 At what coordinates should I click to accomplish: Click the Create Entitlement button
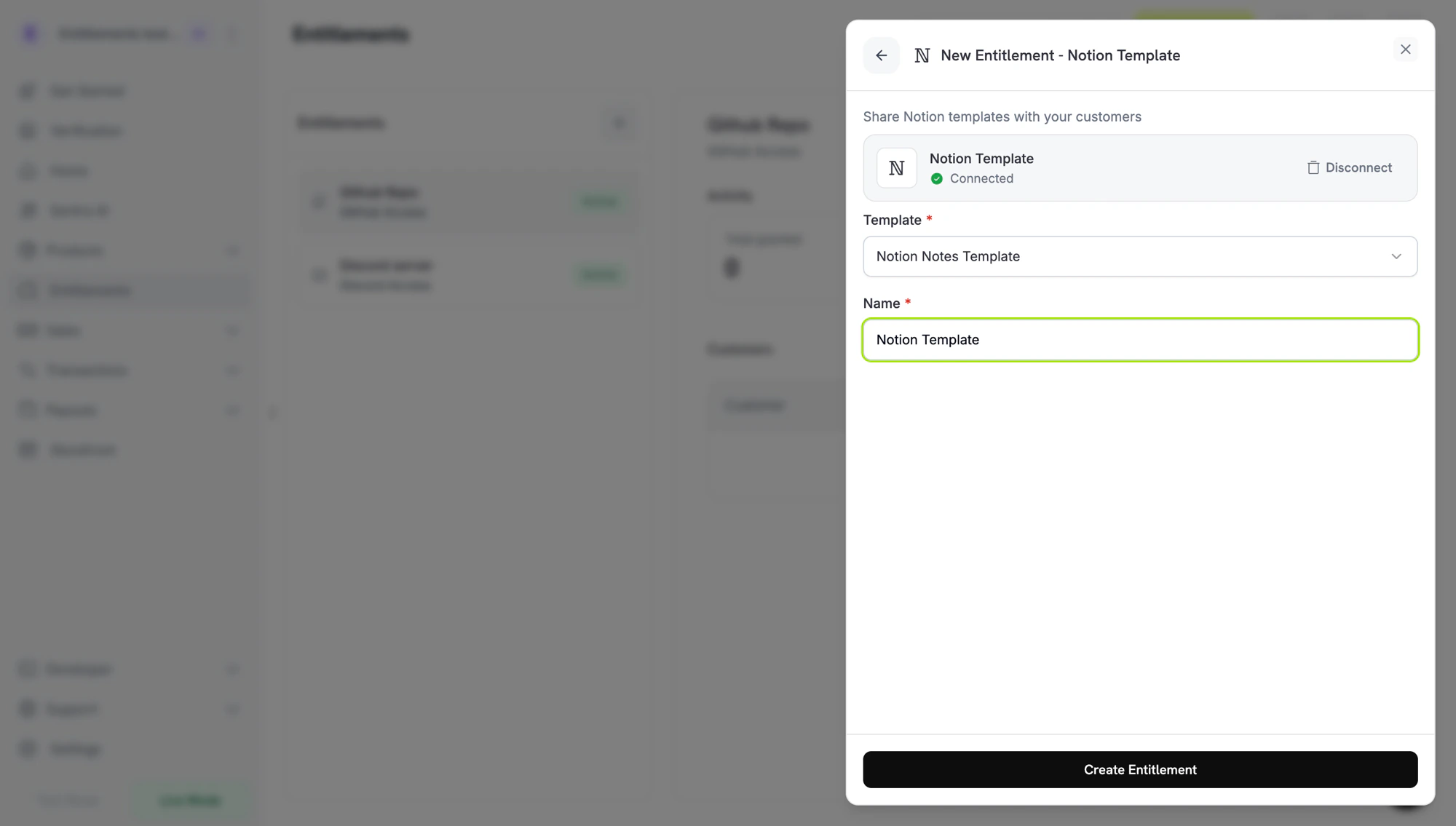coord(1140,769)
